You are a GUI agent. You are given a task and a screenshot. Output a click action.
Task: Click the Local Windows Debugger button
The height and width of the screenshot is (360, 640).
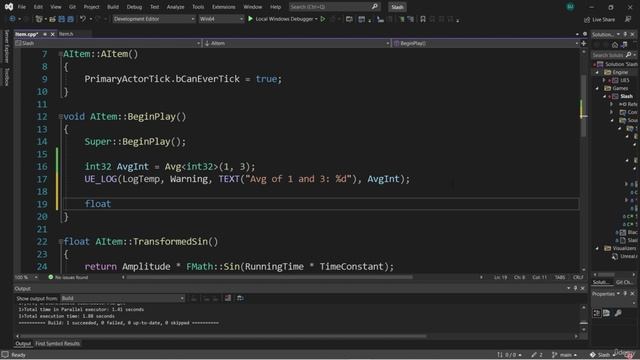284,19
